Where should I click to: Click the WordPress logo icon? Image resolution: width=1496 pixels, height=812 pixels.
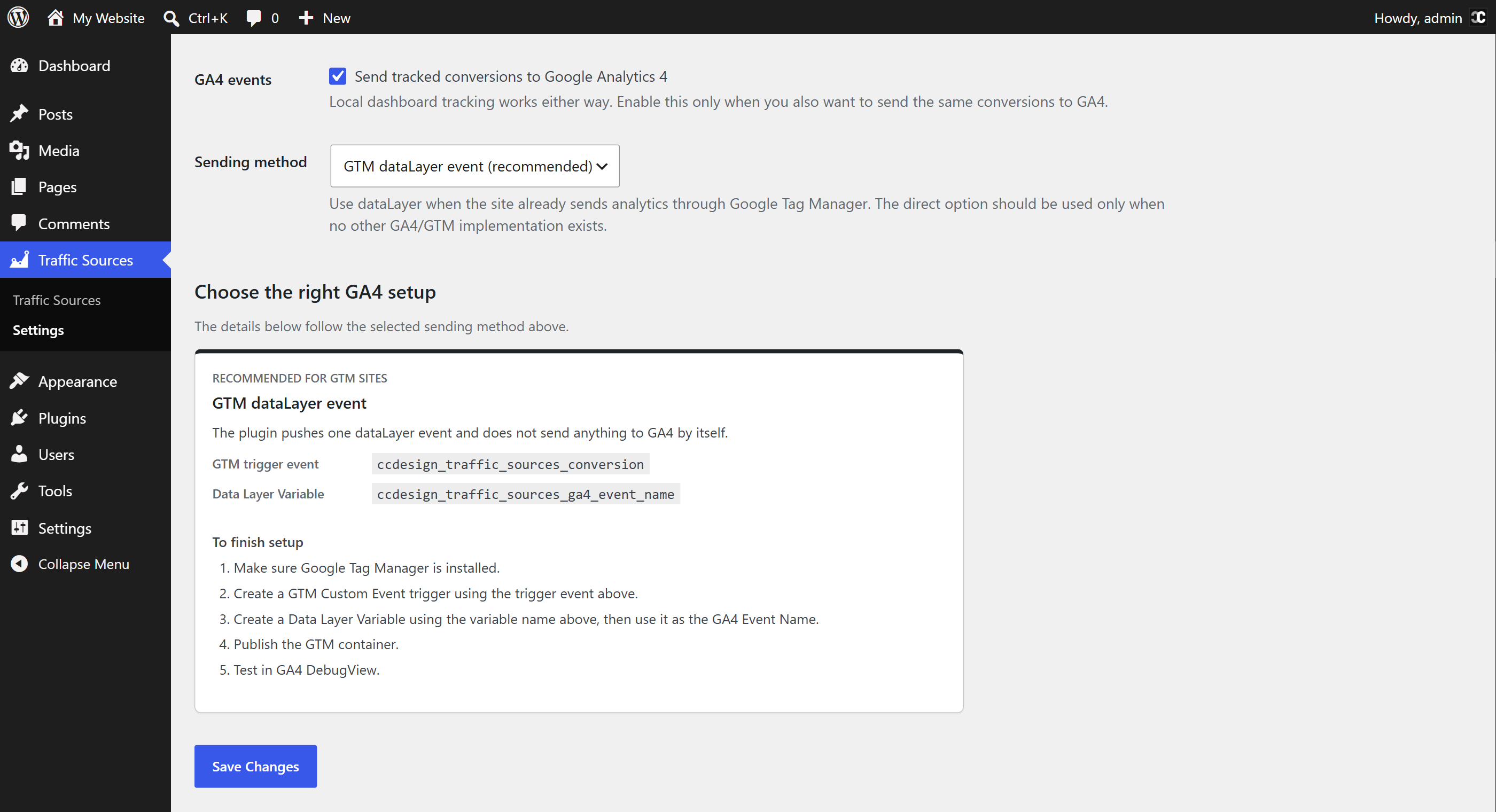pyautogui.click(x=18, y=18)
